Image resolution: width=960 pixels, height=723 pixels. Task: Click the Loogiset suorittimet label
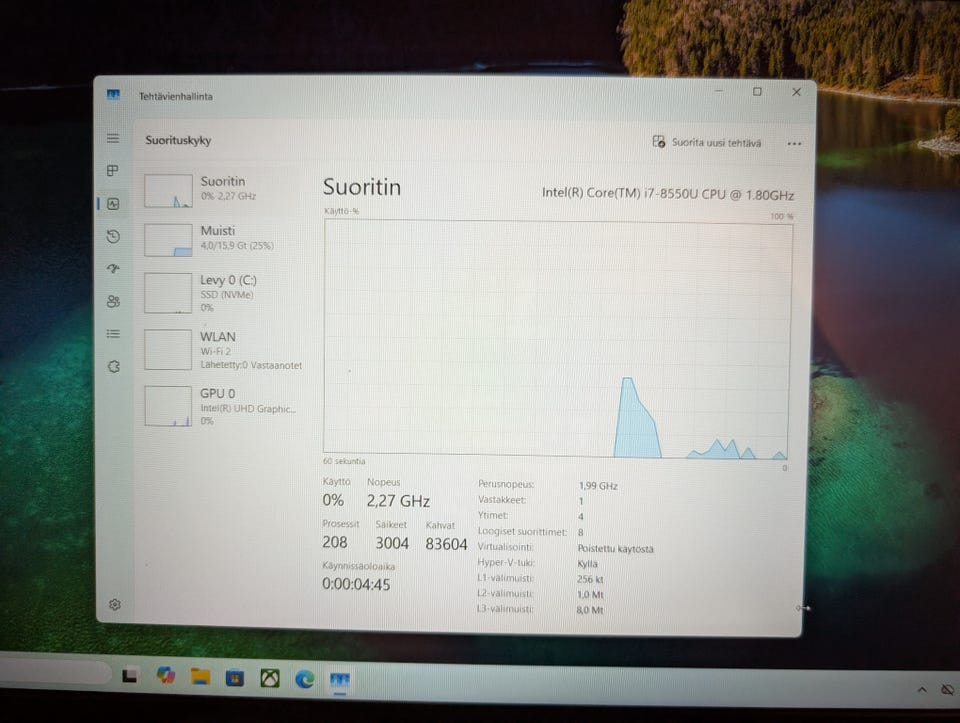coord(522,531)
